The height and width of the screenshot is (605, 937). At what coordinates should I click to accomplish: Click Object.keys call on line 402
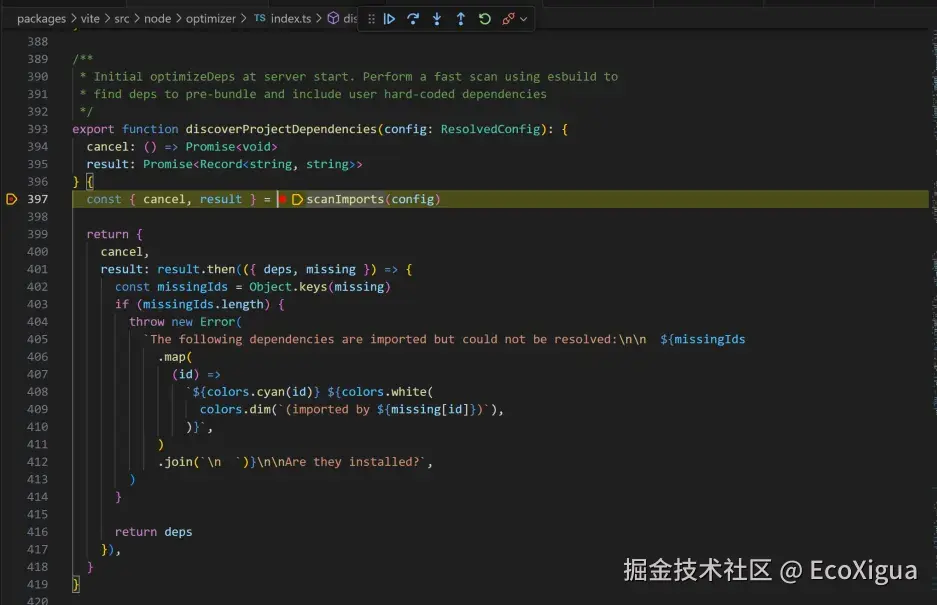(288, 287)
